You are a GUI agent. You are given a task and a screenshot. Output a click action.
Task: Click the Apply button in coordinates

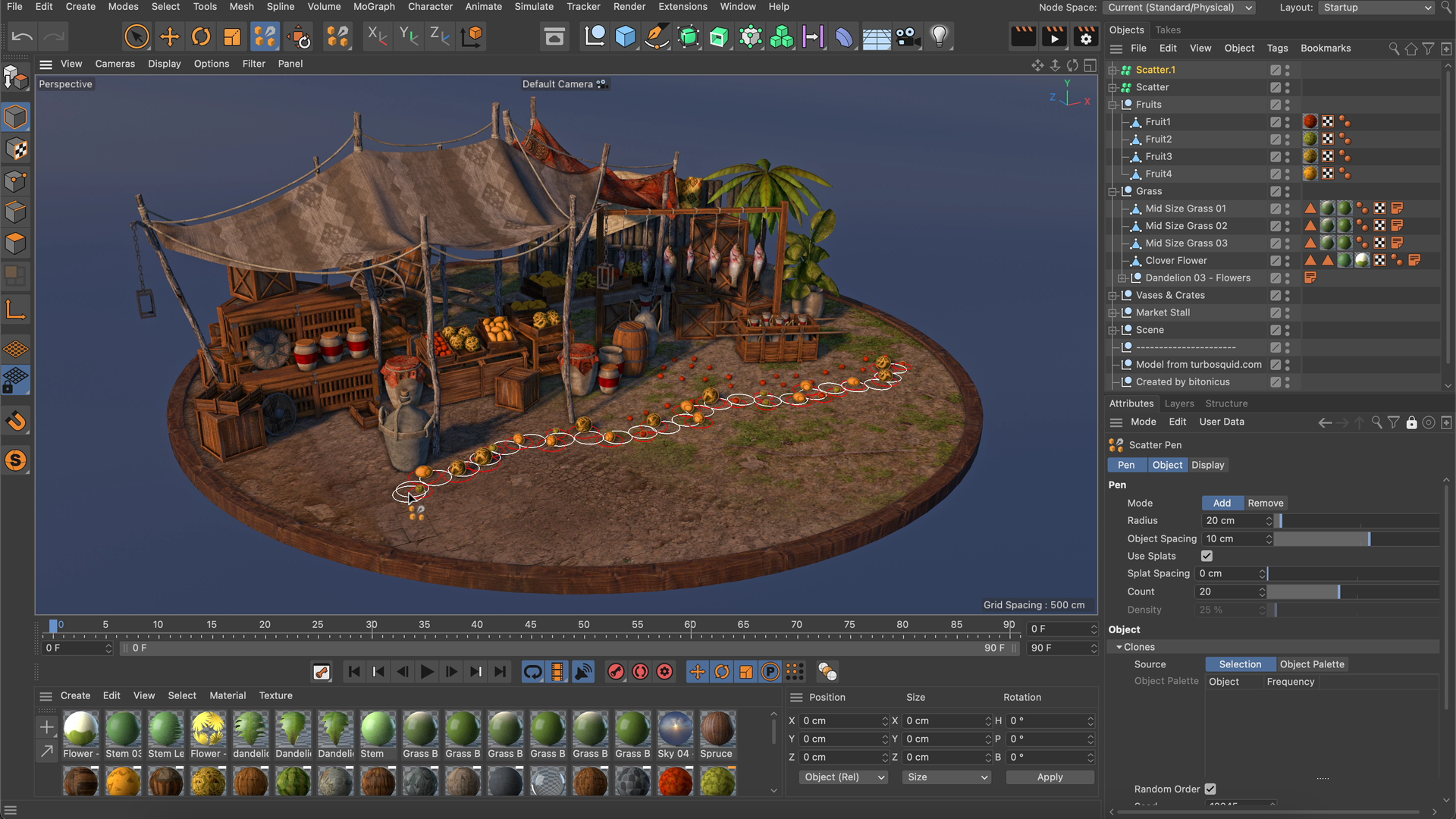1050,777
